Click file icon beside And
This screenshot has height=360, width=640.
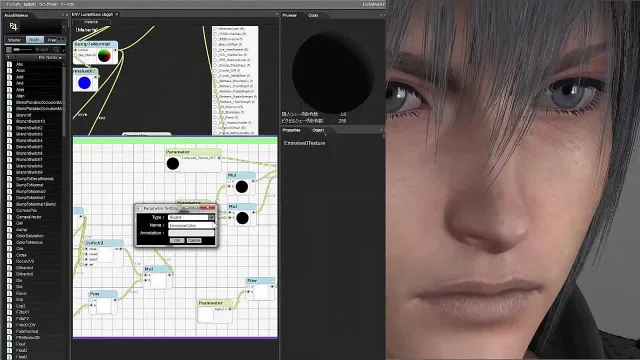point(9,83)
